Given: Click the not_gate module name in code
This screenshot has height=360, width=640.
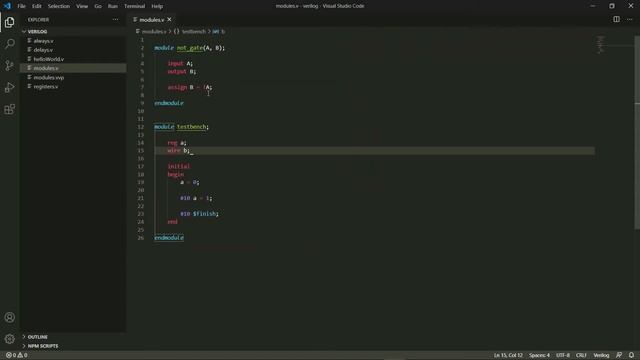Looking at the screenshot, I should [x=190, y=48].
